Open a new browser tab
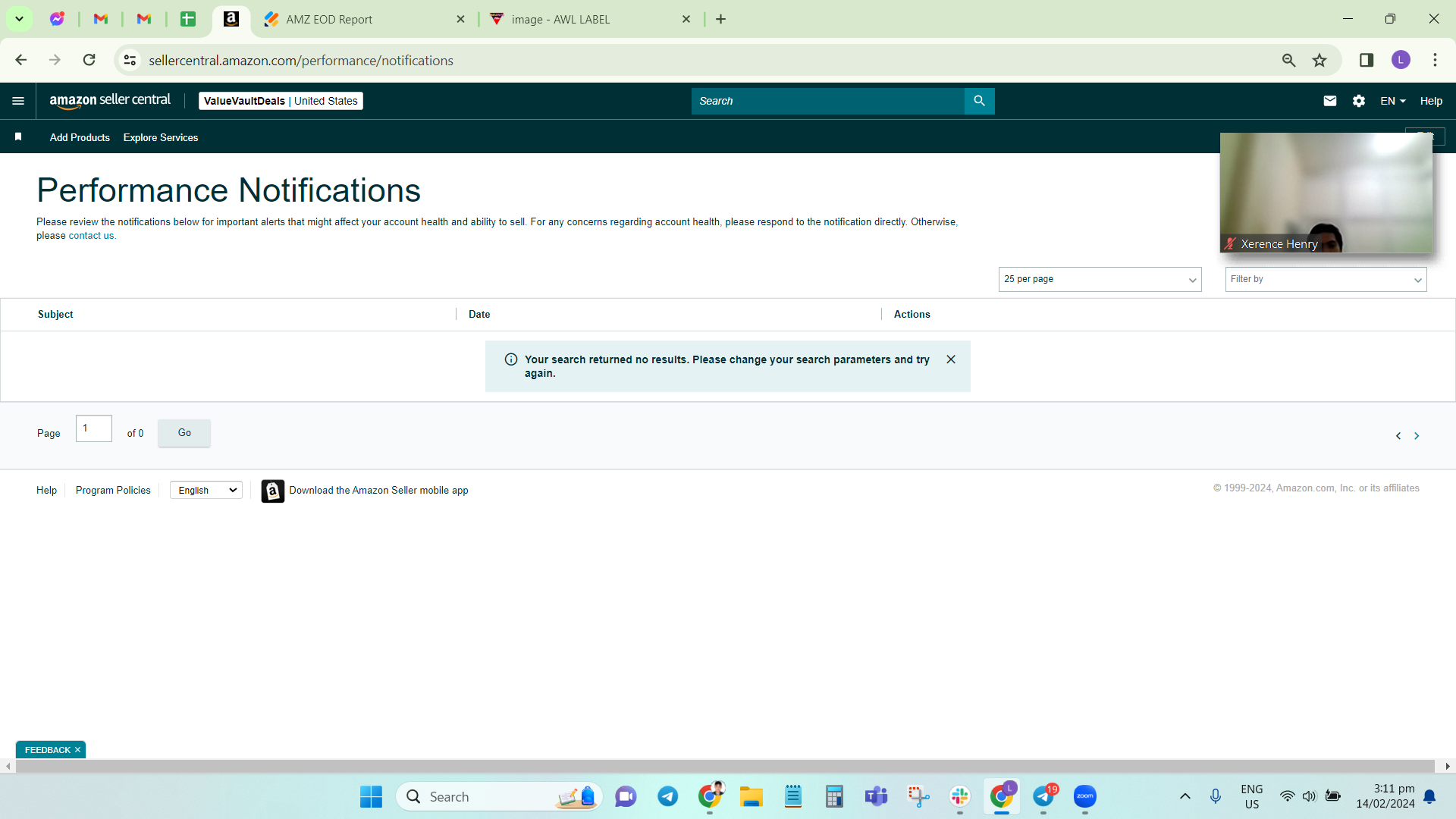 (720, 19)
